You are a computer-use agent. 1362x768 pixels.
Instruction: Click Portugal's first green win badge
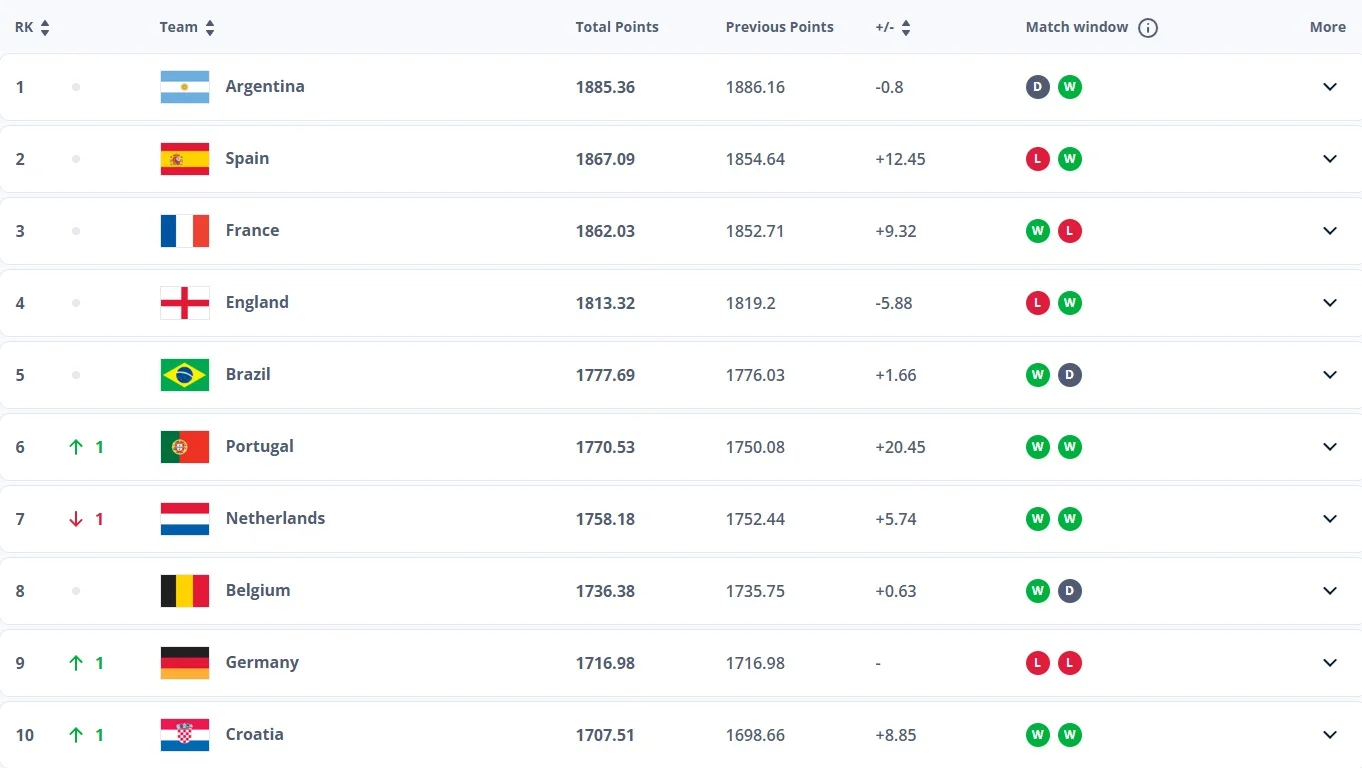pyautogui.click(x=1037, y=447)
